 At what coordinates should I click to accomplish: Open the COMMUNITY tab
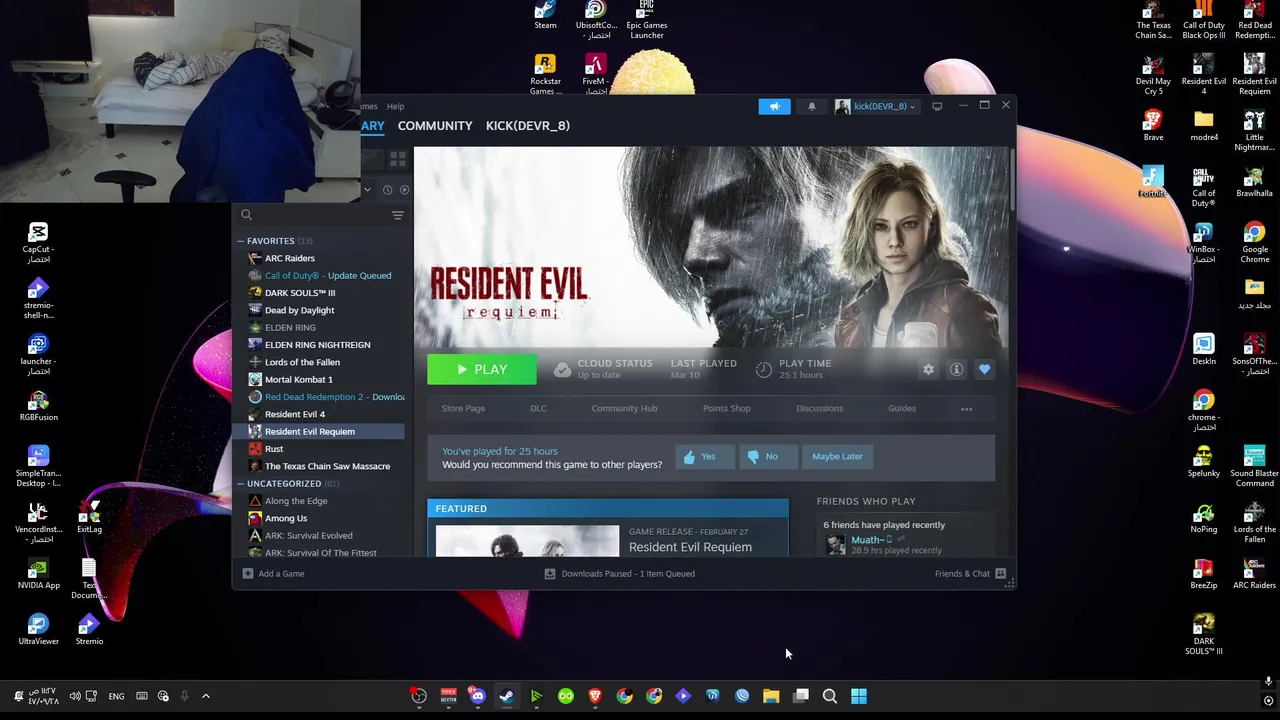tap(435, 126)
